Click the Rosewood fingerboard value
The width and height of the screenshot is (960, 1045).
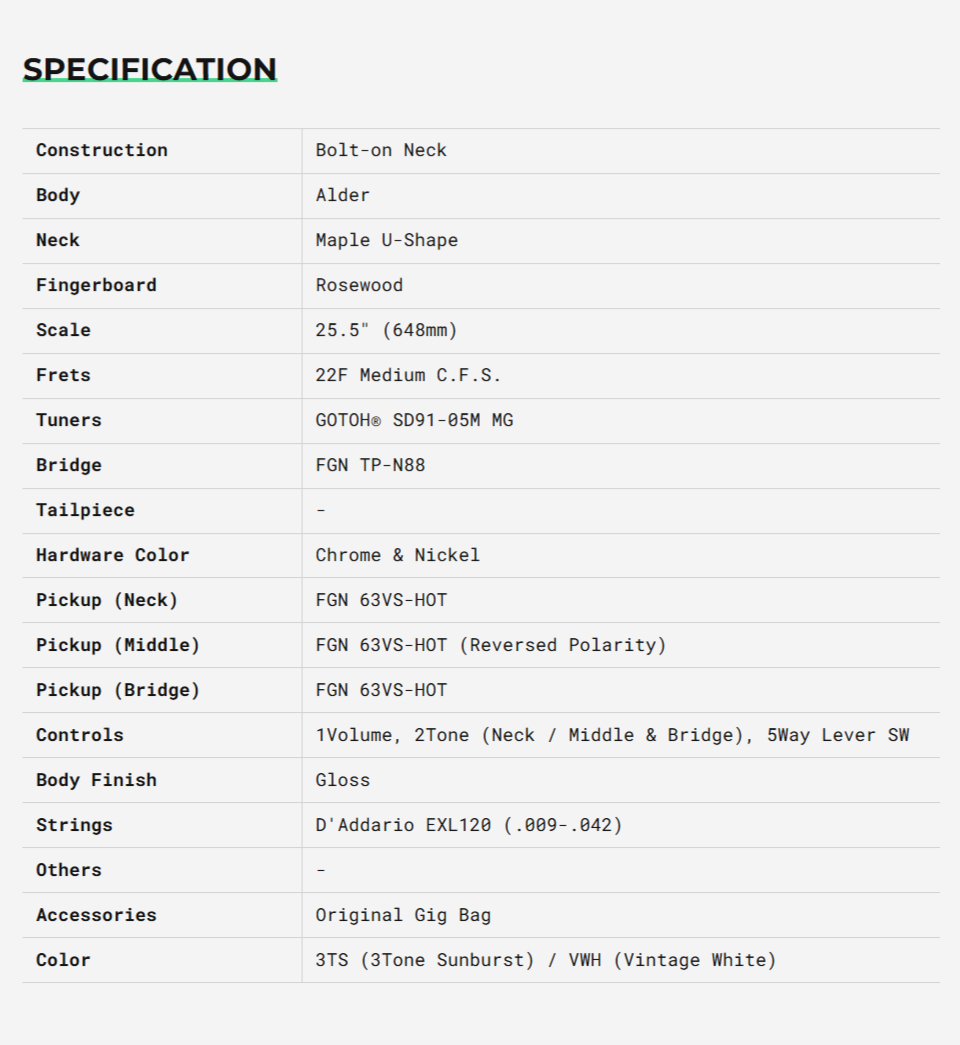(359, 285)
